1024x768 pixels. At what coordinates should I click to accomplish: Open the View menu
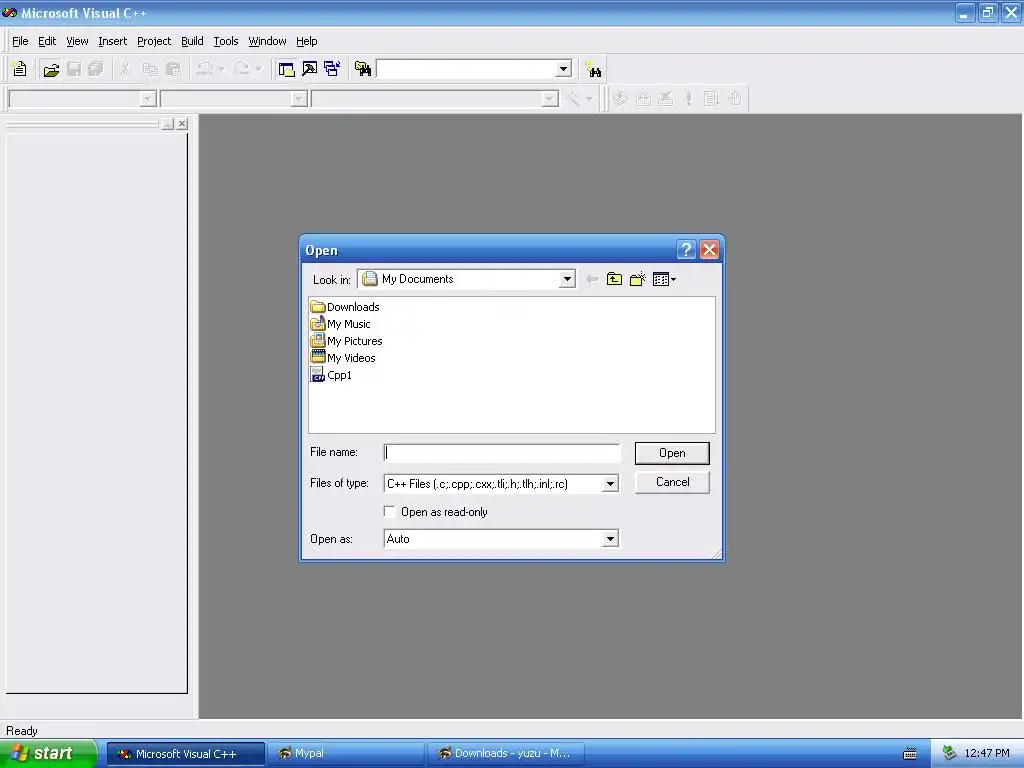(x=77, y=41)
